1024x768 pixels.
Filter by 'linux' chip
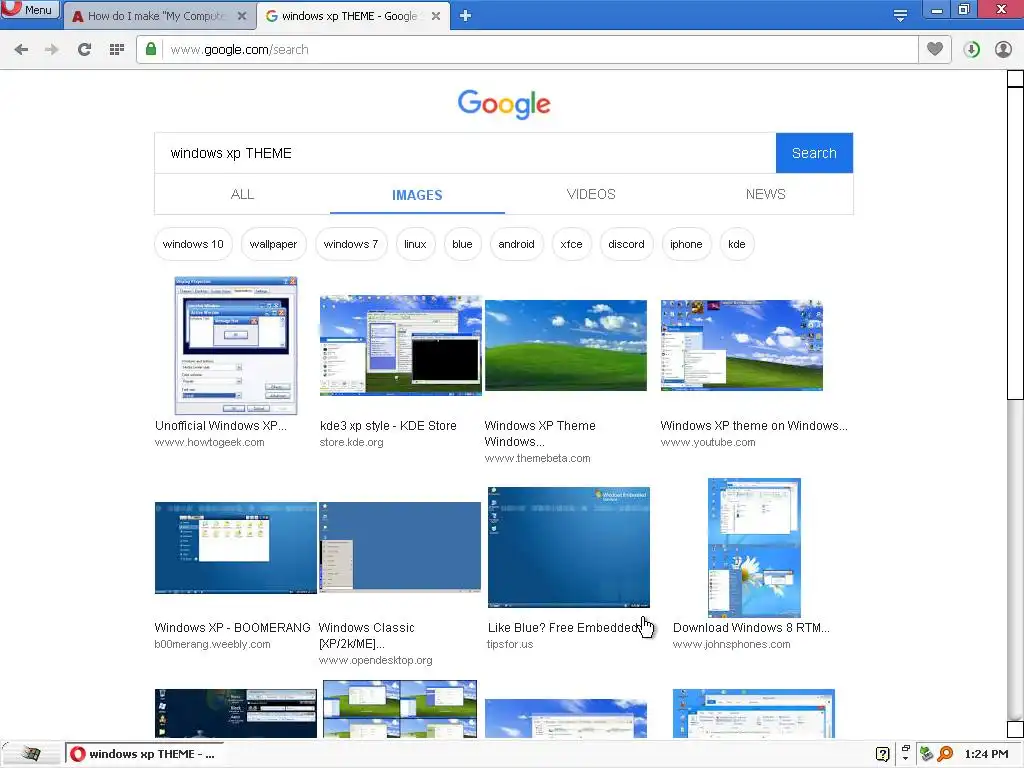pos(415,244)
